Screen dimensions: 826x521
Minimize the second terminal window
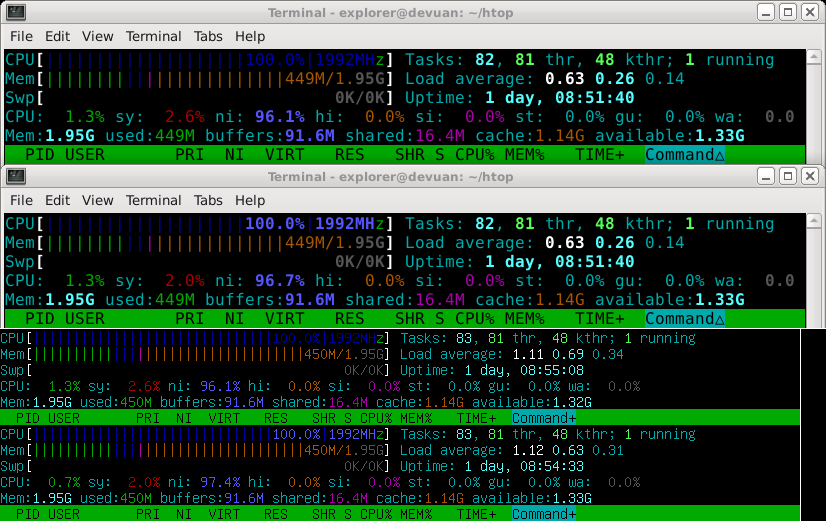point(766,176)
